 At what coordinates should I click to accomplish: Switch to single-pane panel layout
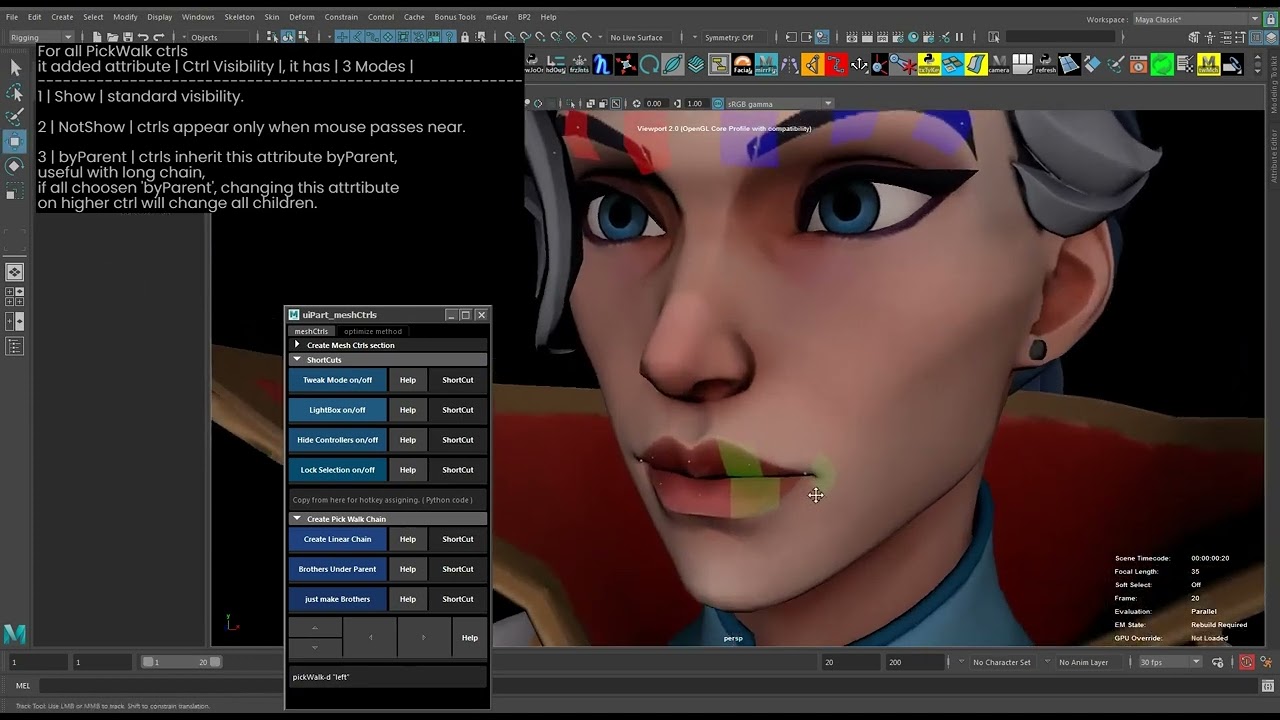tap(15, 272)
